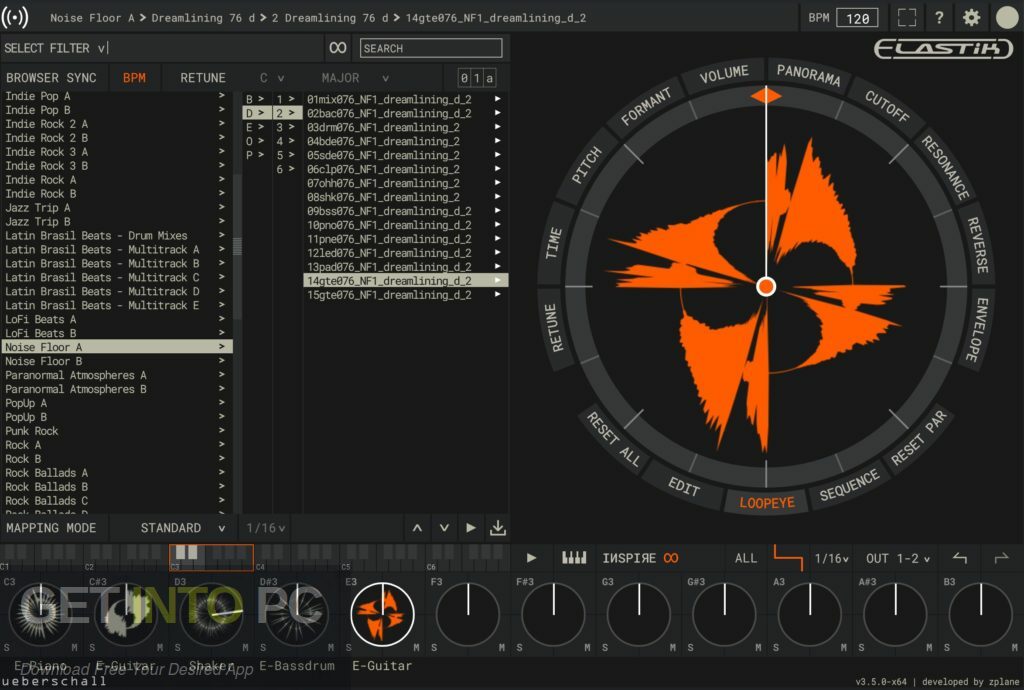1024x690 pixels.
Task: Click the broadcast logo icon top-left
Action: (14, 17)
